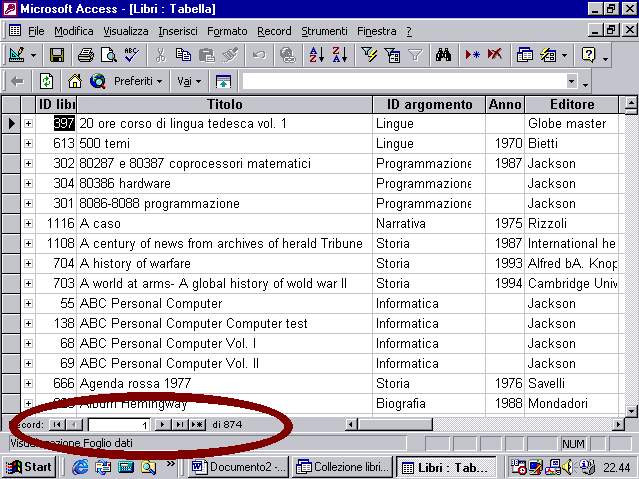This screenshot has height=479, width=639.
Task: Open the Vai dropdown menu
Action: click(x=189, y=81)
